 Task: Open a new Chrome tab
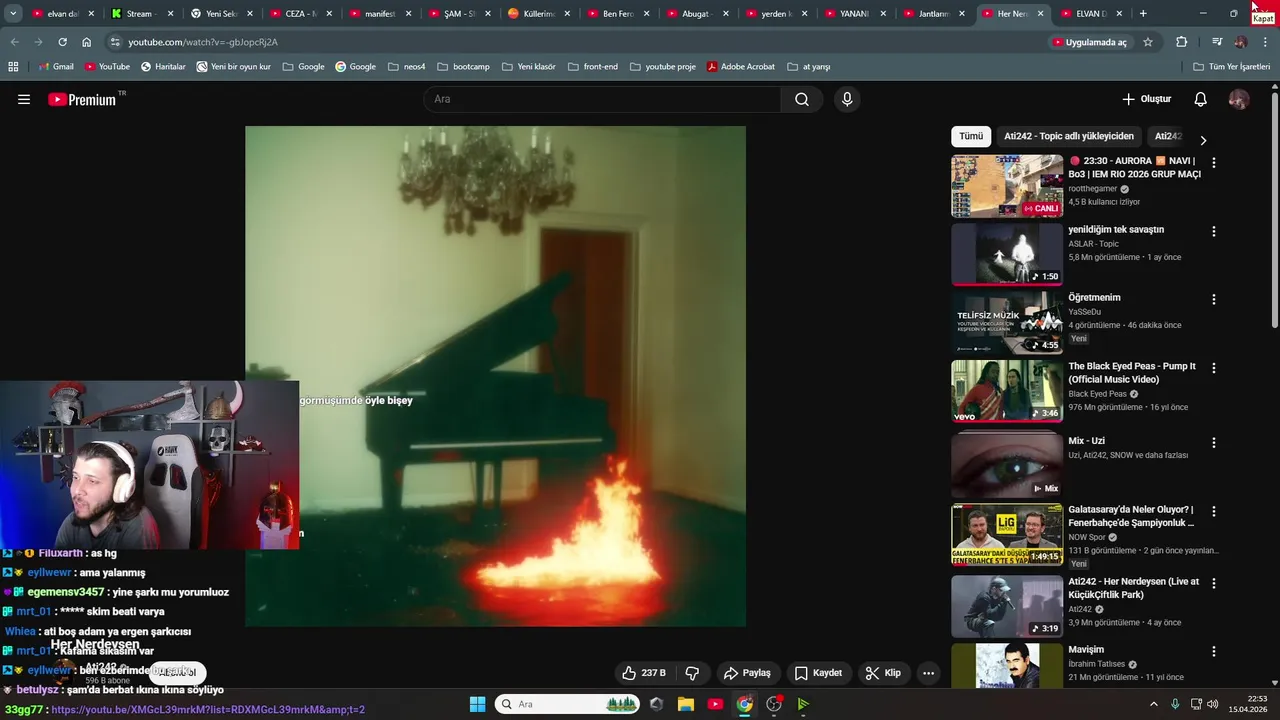click(1143, 14)
